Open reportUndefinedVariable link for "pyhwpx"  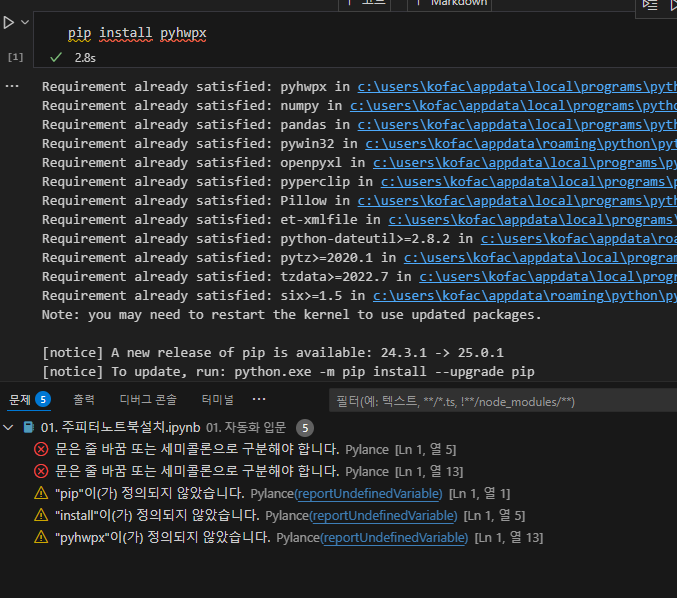tap(394, 538)
